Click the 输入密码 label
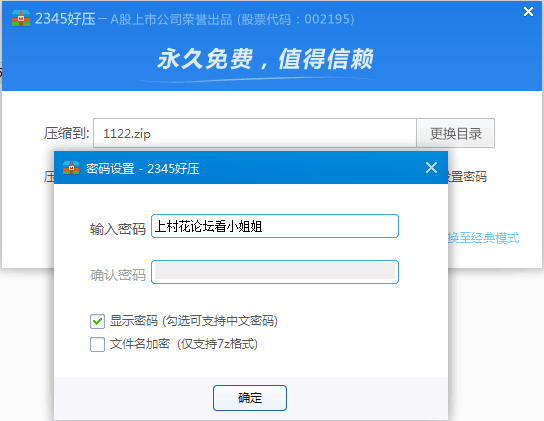This screenshot has height=421, width=544. [118, 229]
